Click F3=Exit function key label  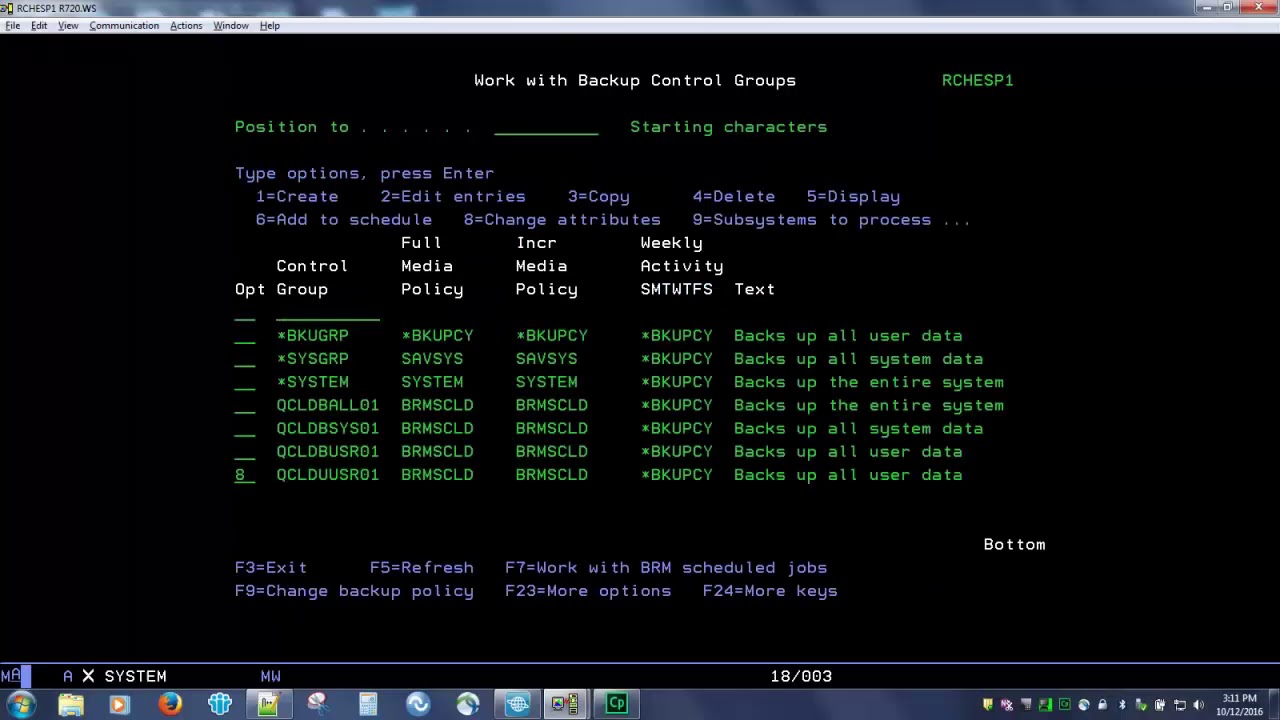(x=271, y=568)
